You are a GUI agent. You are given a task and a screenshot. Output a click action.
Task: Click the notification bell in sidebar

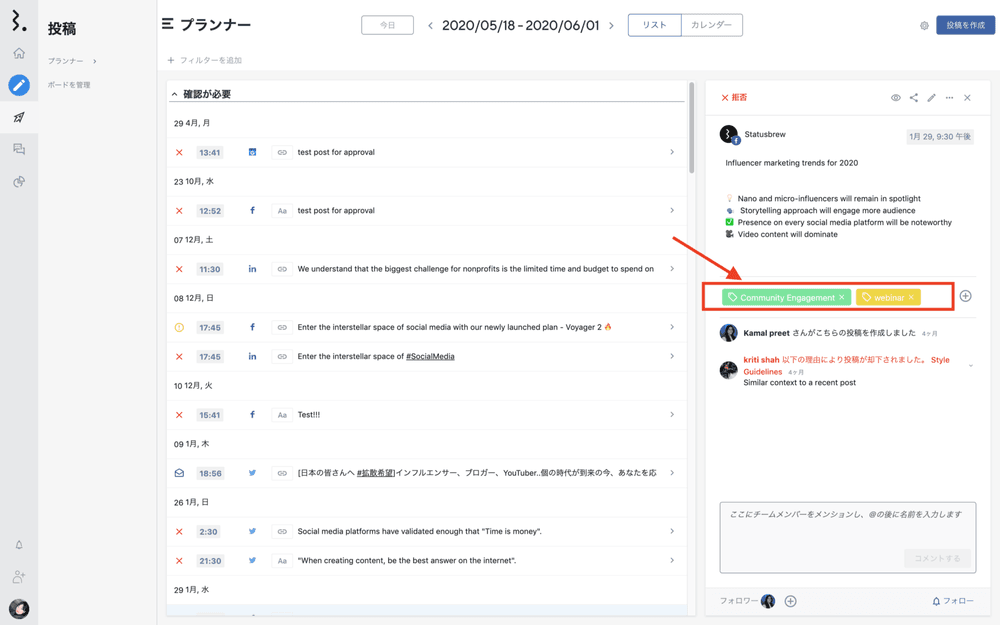(x=19, y=545)
